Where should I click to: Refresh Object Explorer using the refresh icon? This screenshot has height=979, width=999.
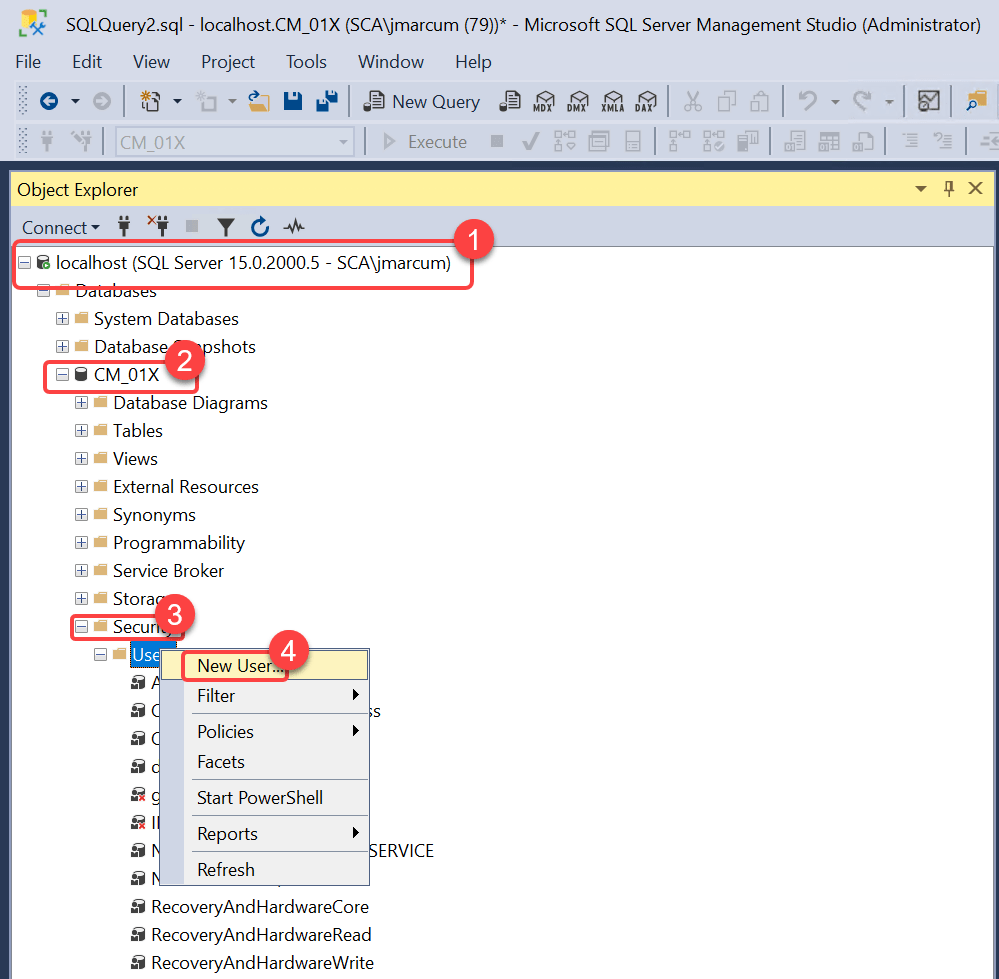[260, 227]
